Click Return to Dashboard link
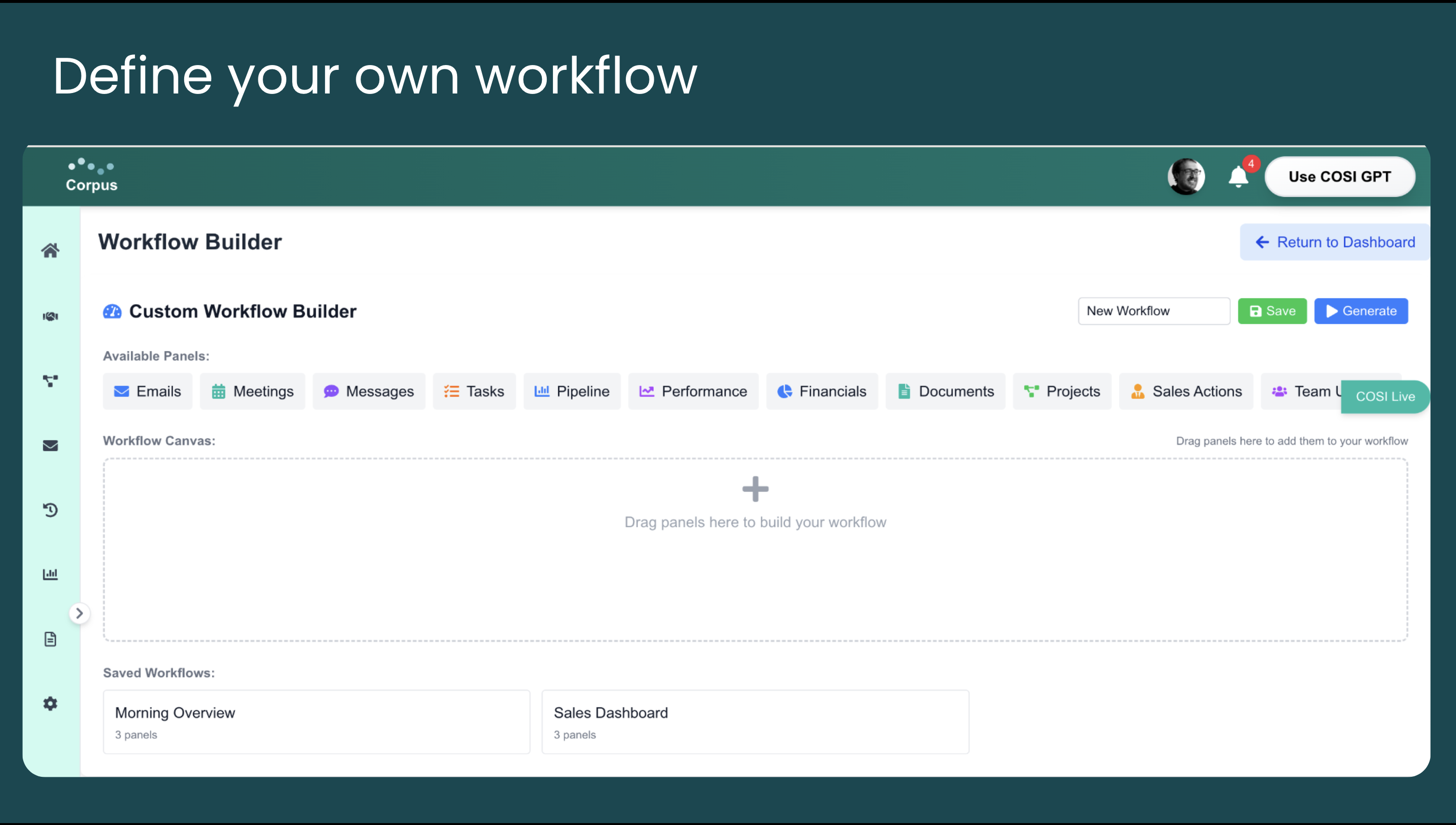This screenshot has height=825, width=1456. (1335, 242)
